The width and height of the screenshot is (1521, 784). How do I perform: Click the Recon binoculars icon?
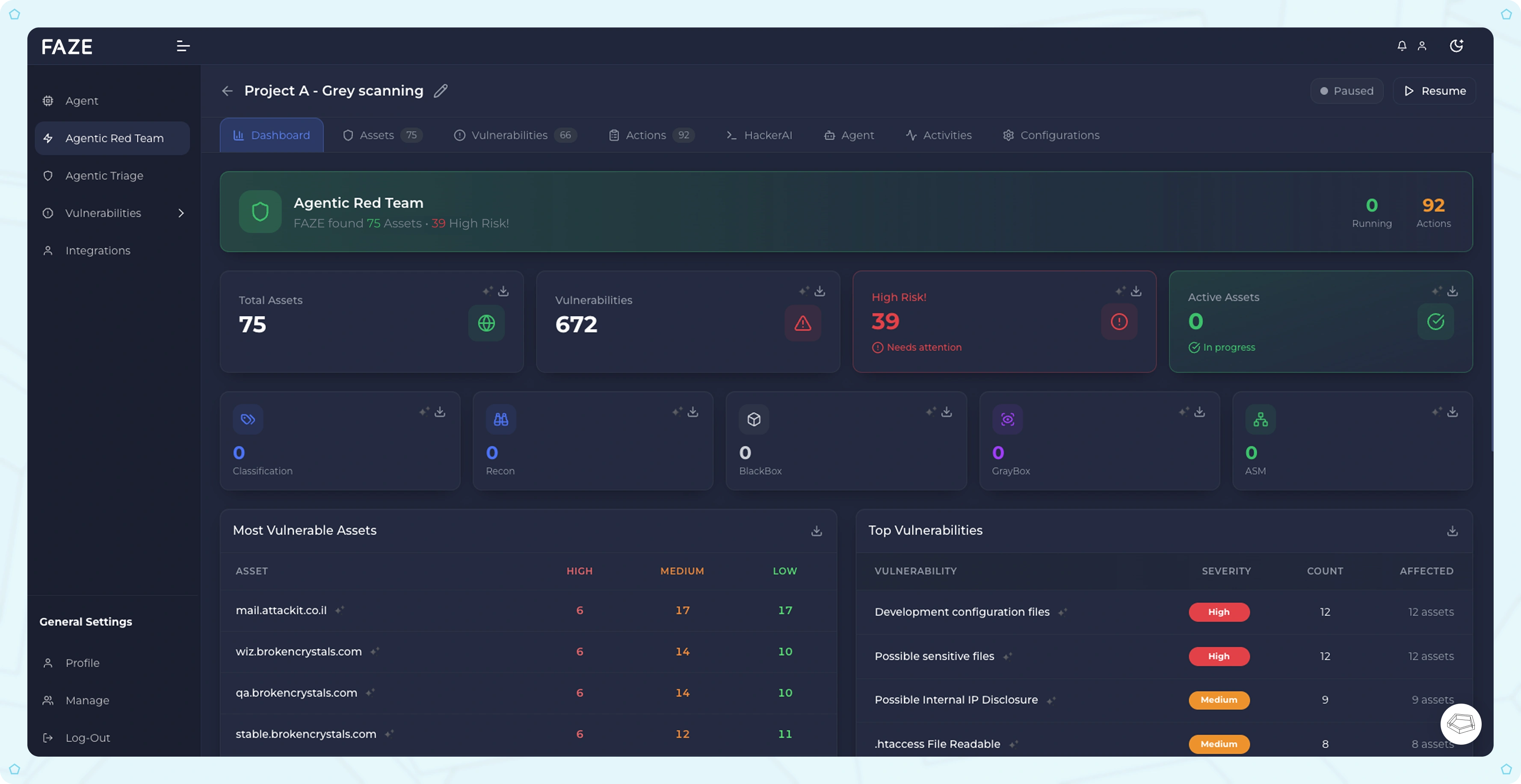[501, 419]
